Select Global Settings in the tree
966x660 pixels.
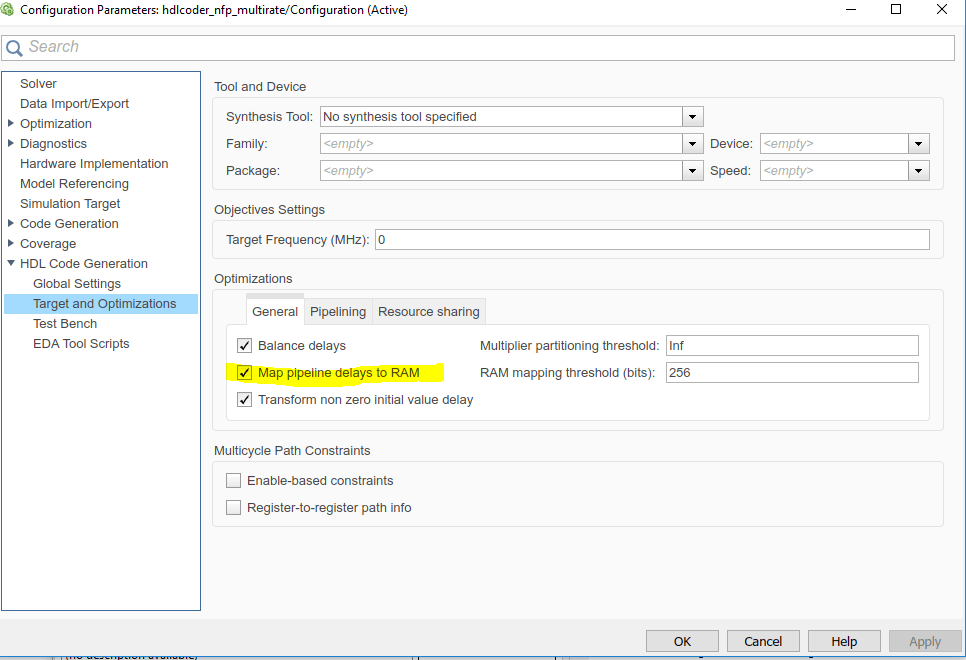point(77,283)
